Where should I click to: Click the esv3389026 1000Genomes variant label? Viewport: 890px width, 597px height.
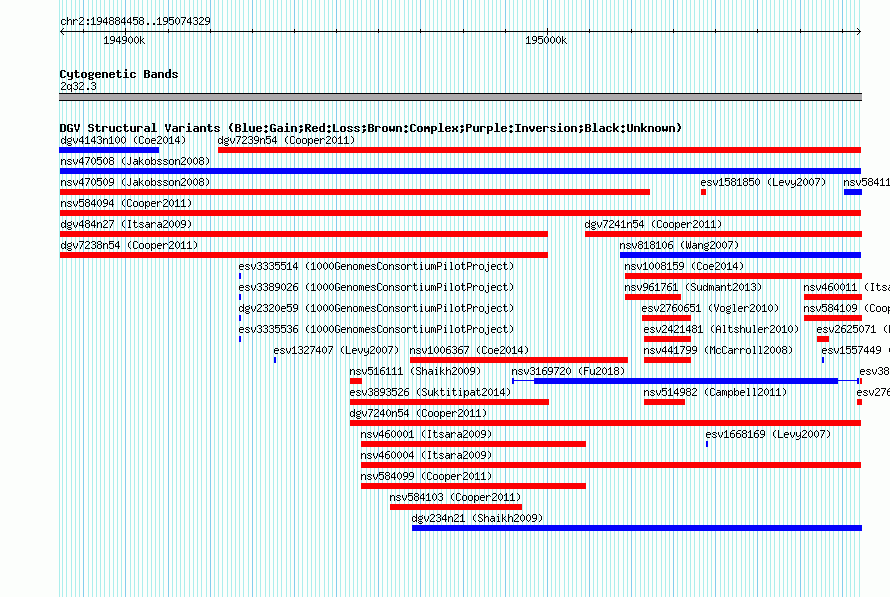(x=376, y=287)
